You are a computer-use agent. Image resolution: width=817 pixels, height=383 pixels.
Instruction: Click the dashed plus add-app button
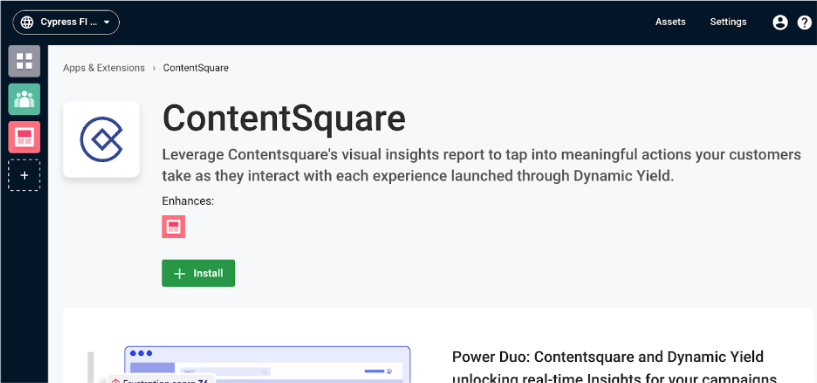click(x=24, y=175)
